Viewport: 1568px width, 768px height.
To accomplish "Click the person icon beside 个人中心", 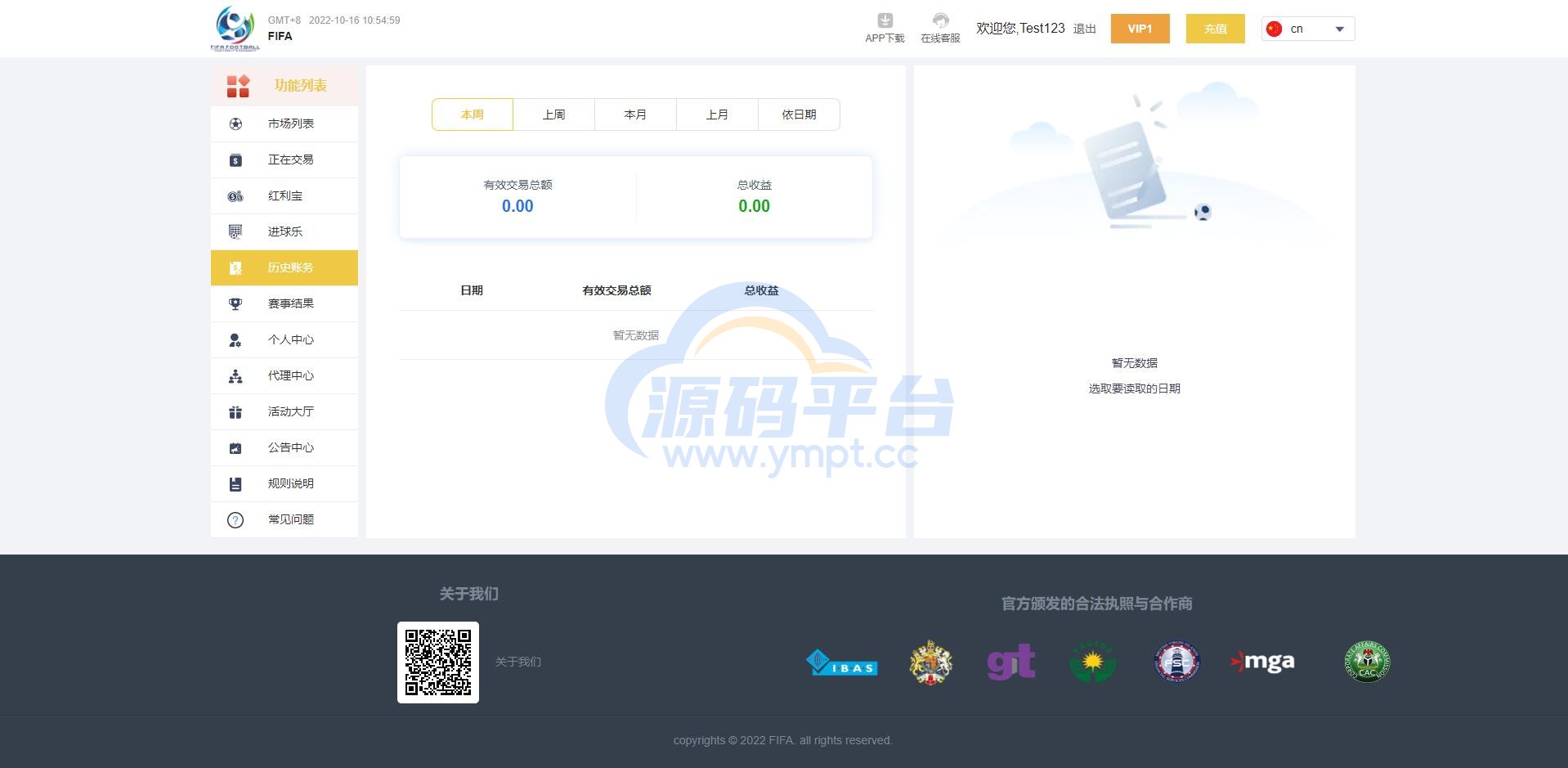I will (x=235, y=340).
